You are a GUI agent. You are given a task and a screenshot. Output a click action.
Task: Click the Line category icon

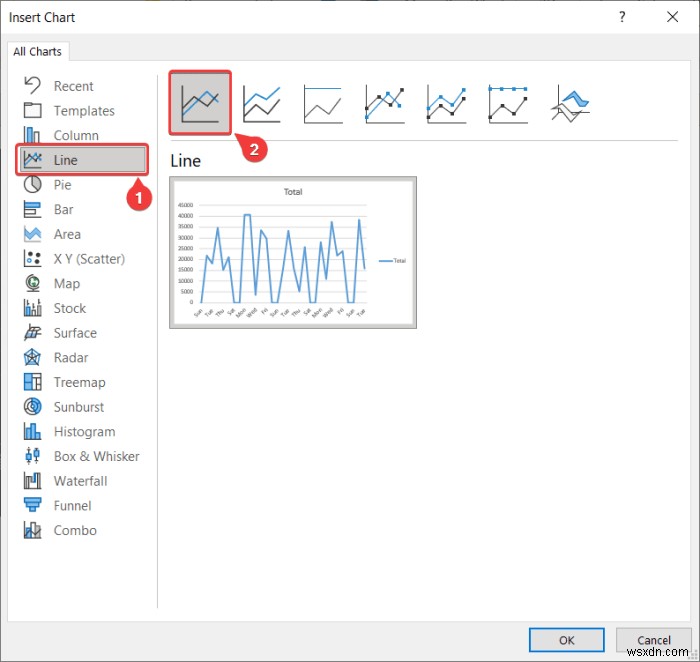pyautogui.click(x=33, y=159)
